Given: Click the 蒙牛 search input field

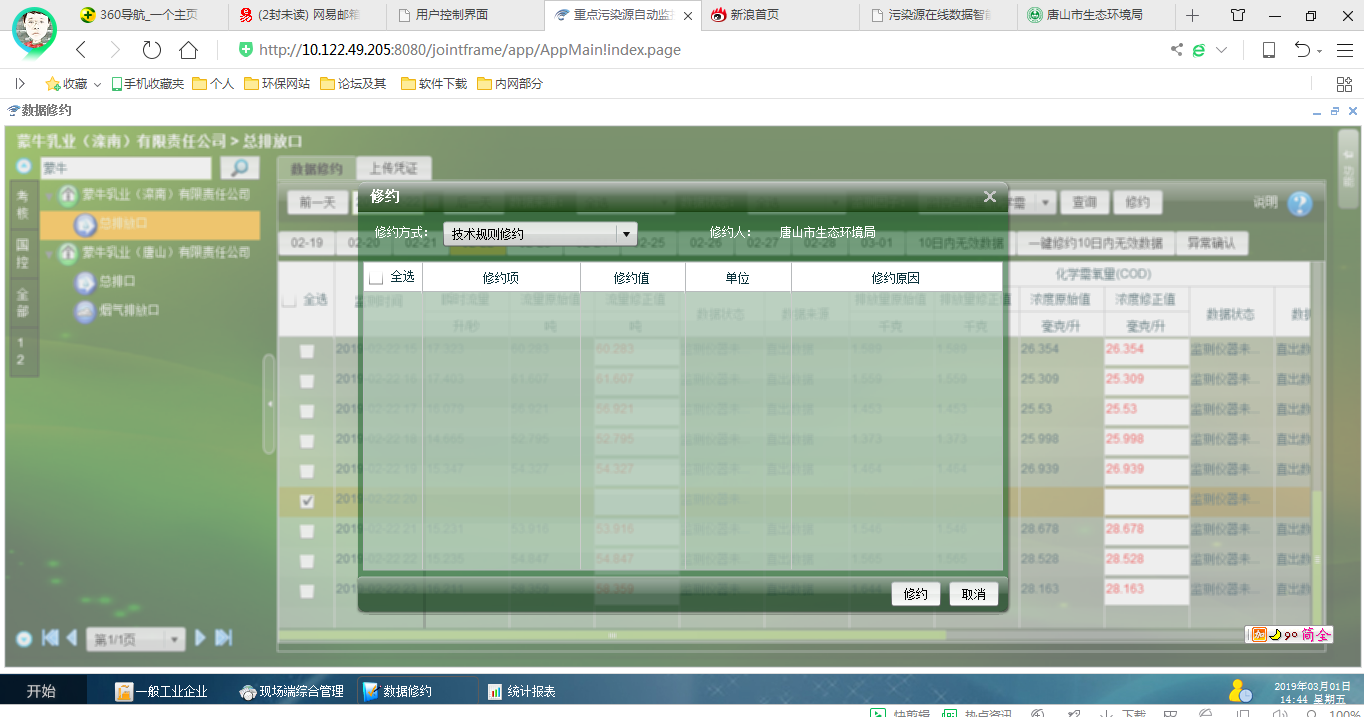Looking at the screenshot, I should [125, 168].
